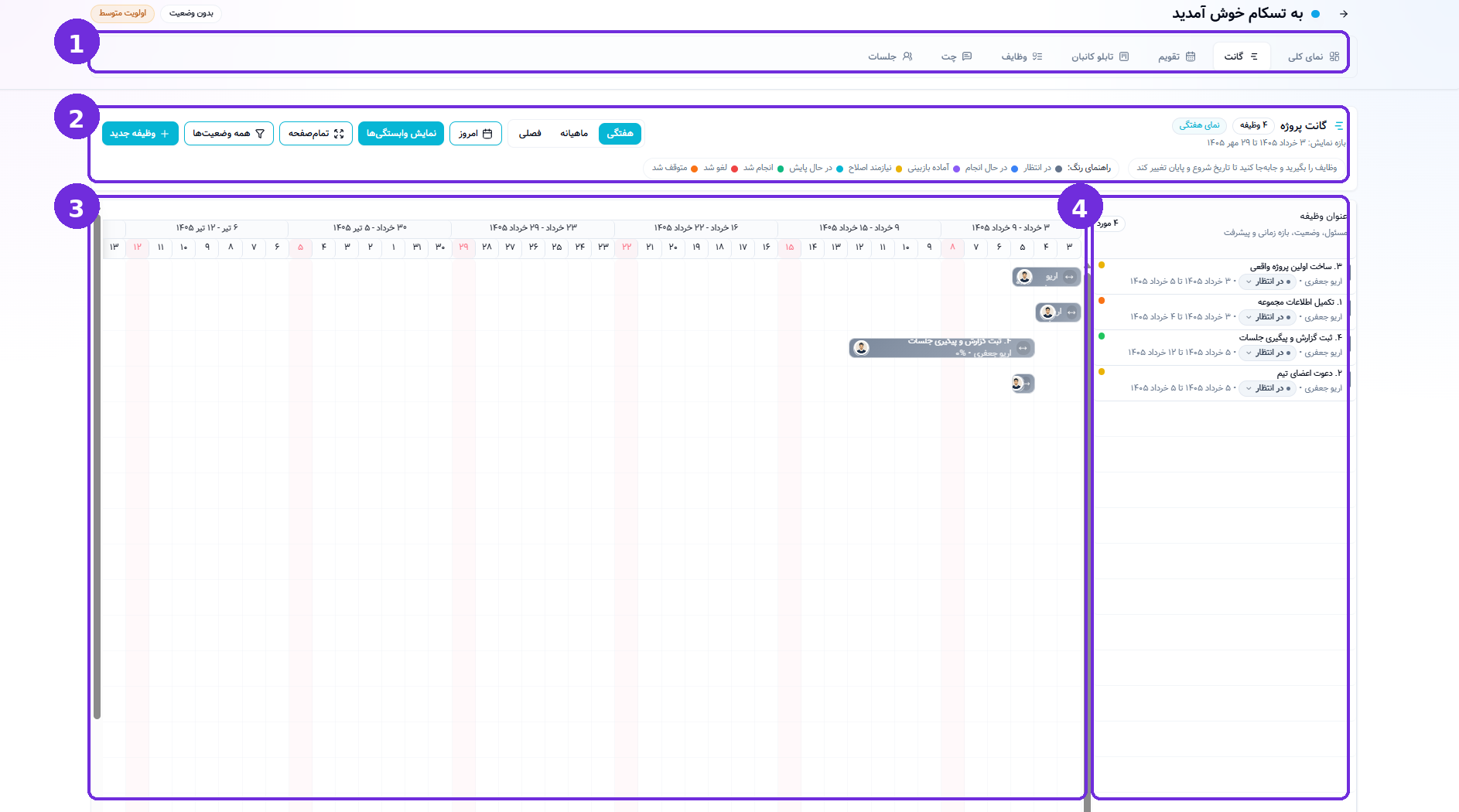Expand to fullscreen with تمام‌صفحه

coord(316,134)
